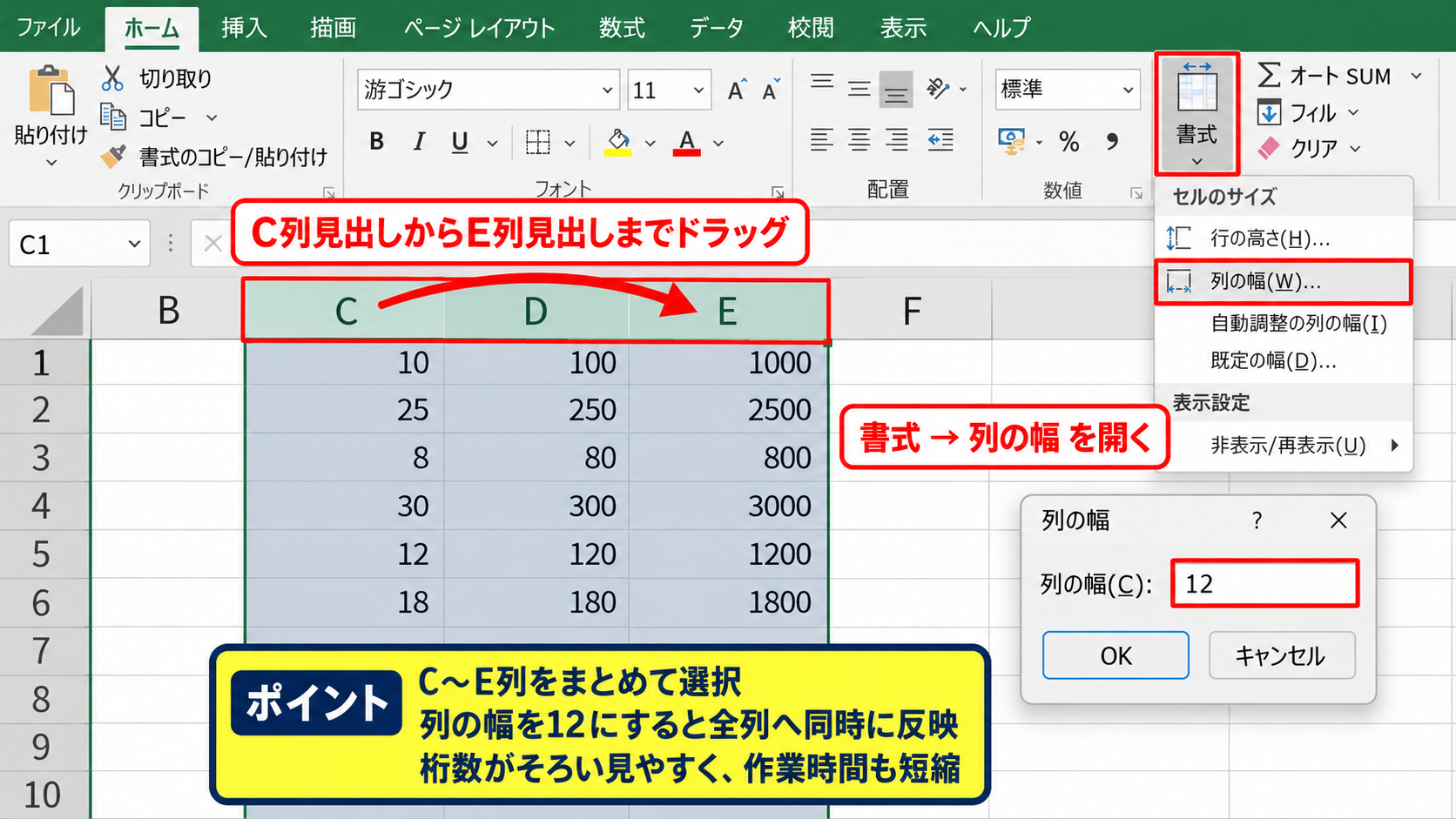The height and width of the screenshot is (819, 1456).
Task: Click the accounting number format icon
Action: point(1012,141)
